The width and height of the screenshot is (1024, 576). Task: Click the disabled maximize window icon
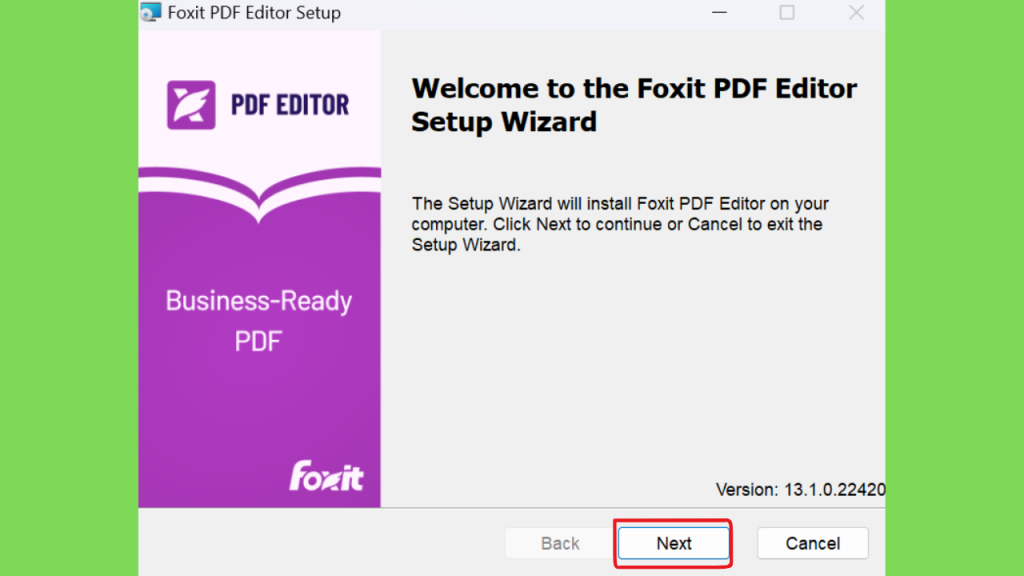pyautogui.click(x=787, y=12)
